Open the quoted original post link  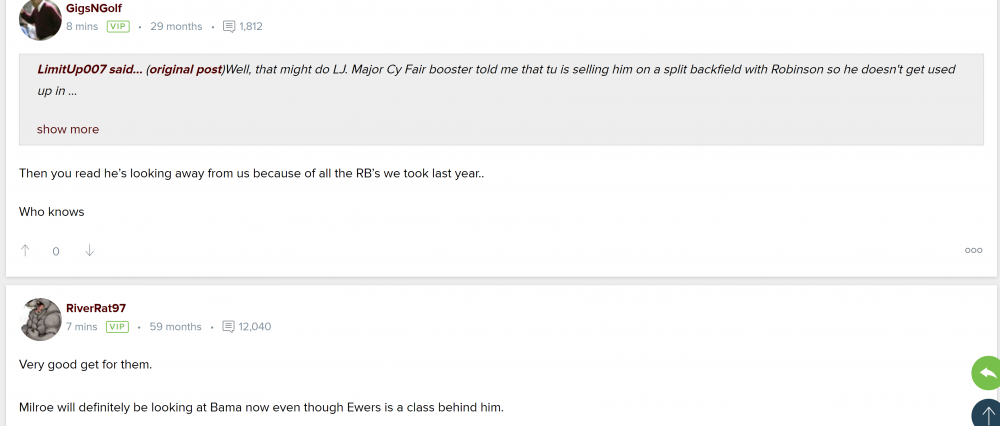pyautogui.click(x=186, y=69)
